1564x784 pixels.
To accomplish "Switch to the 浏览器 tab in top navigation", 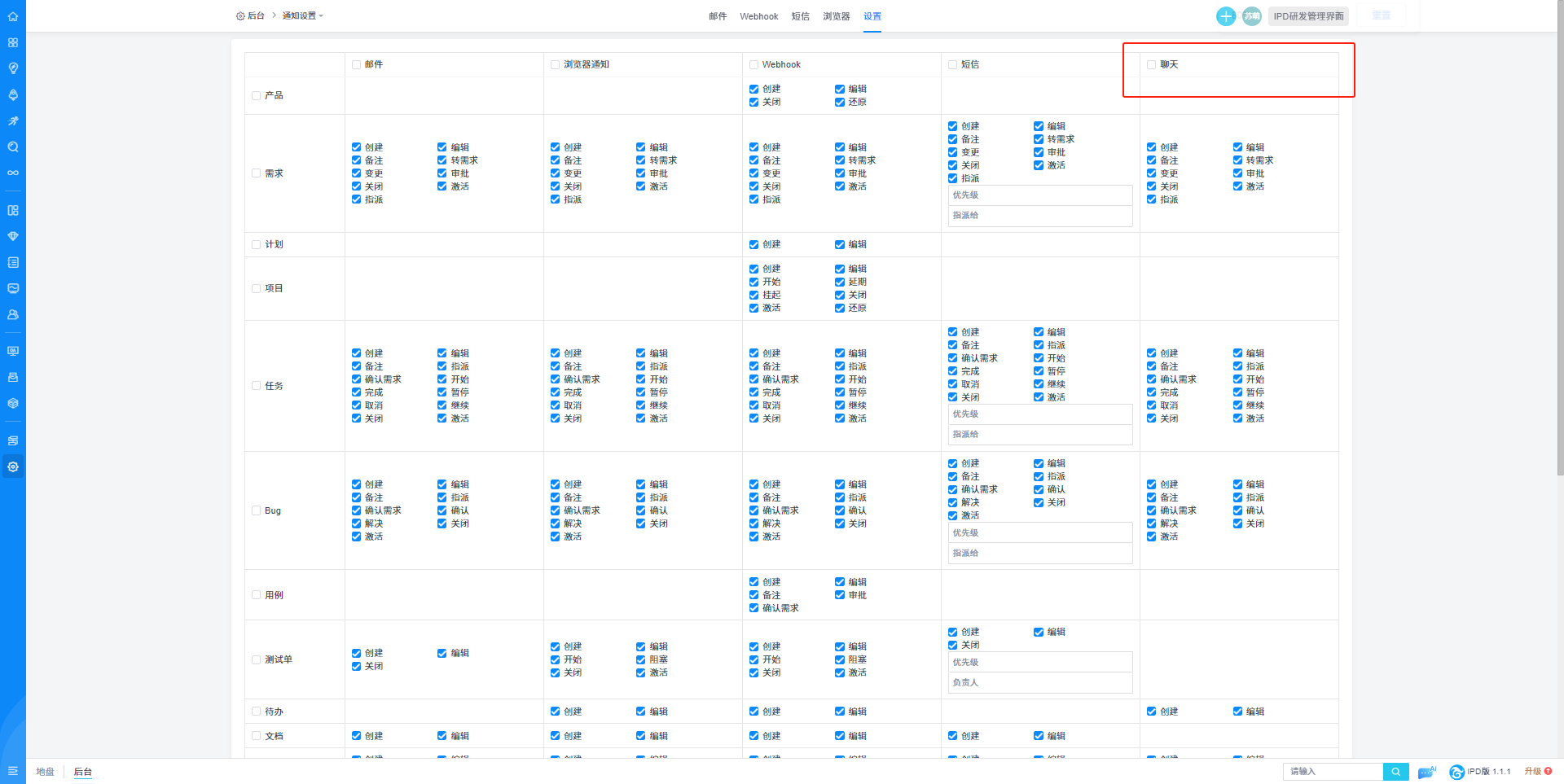I will coord(837,16).
